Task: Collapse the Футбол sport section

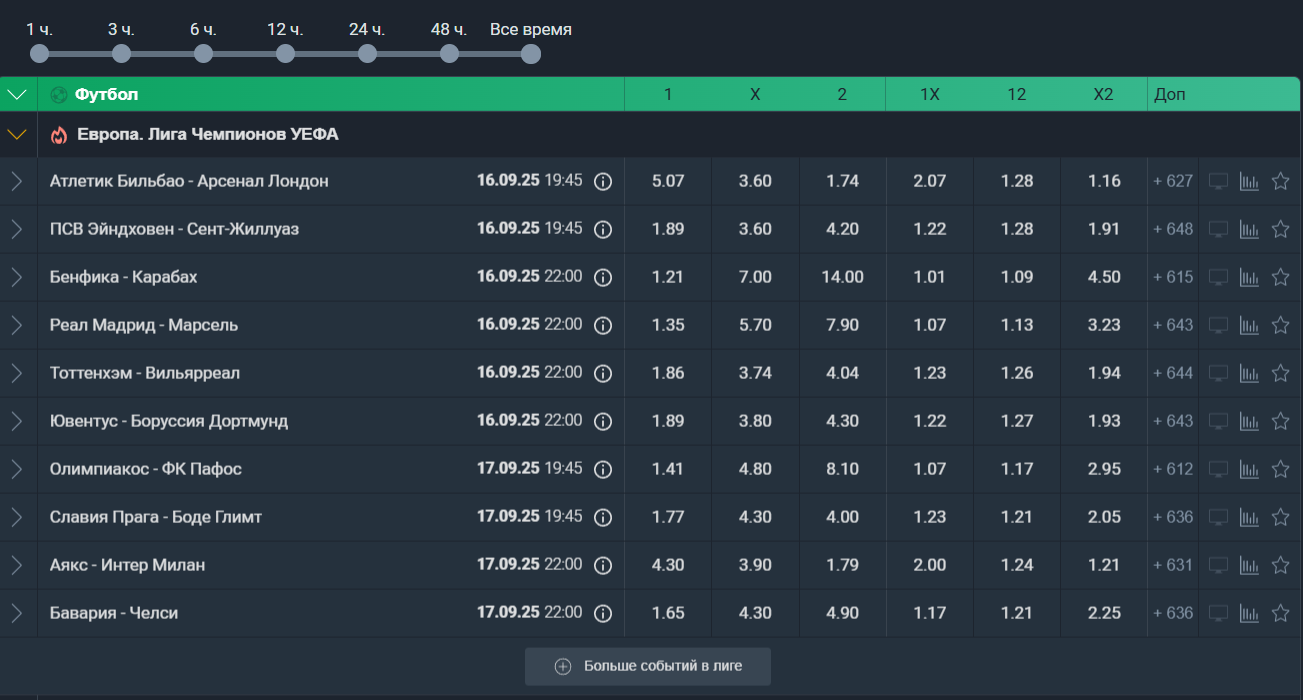Action: click(x=17, y=95)
